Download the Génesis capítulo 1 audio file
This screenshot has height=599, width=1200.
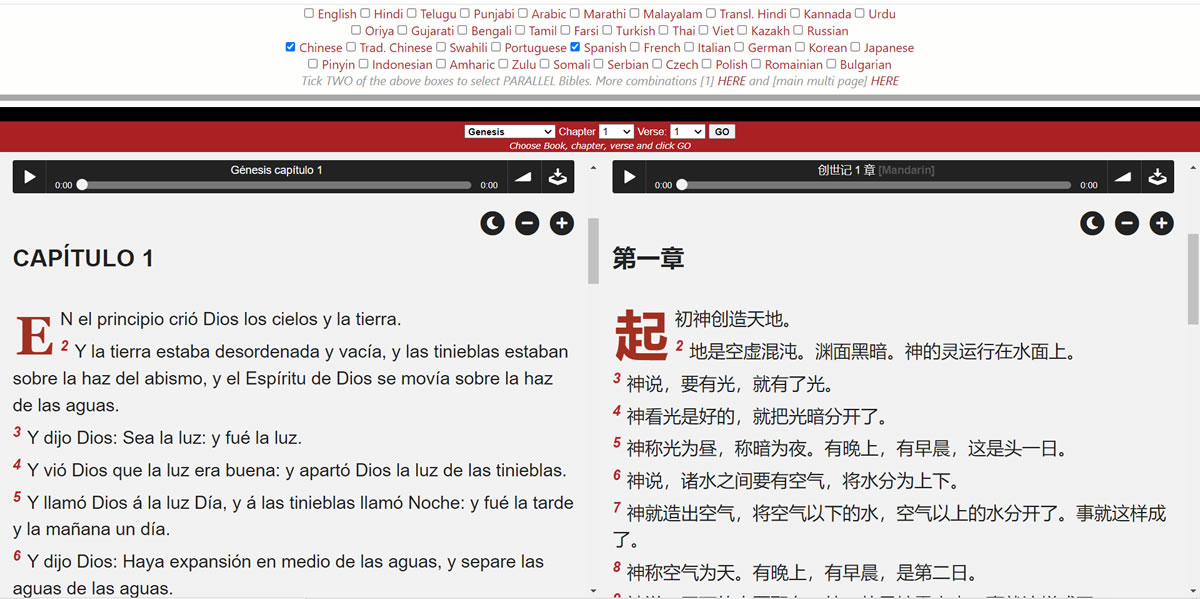pyautogui.click(x=557, y=177)
